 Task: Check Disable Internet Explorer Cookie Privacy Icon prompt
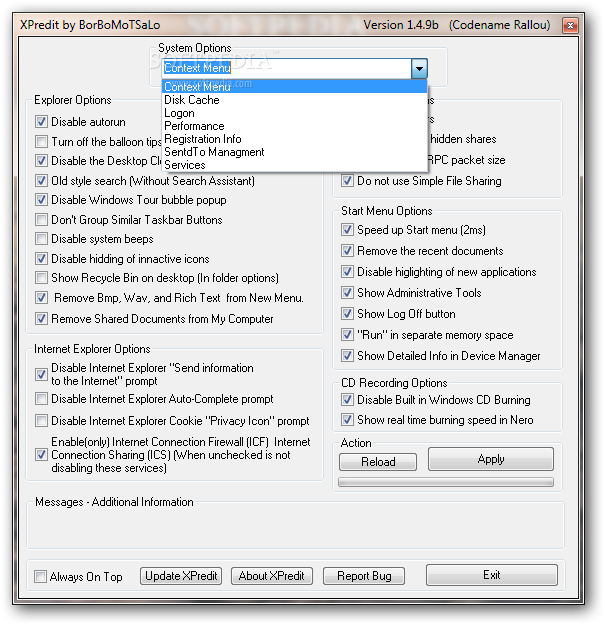coord(41,421)
